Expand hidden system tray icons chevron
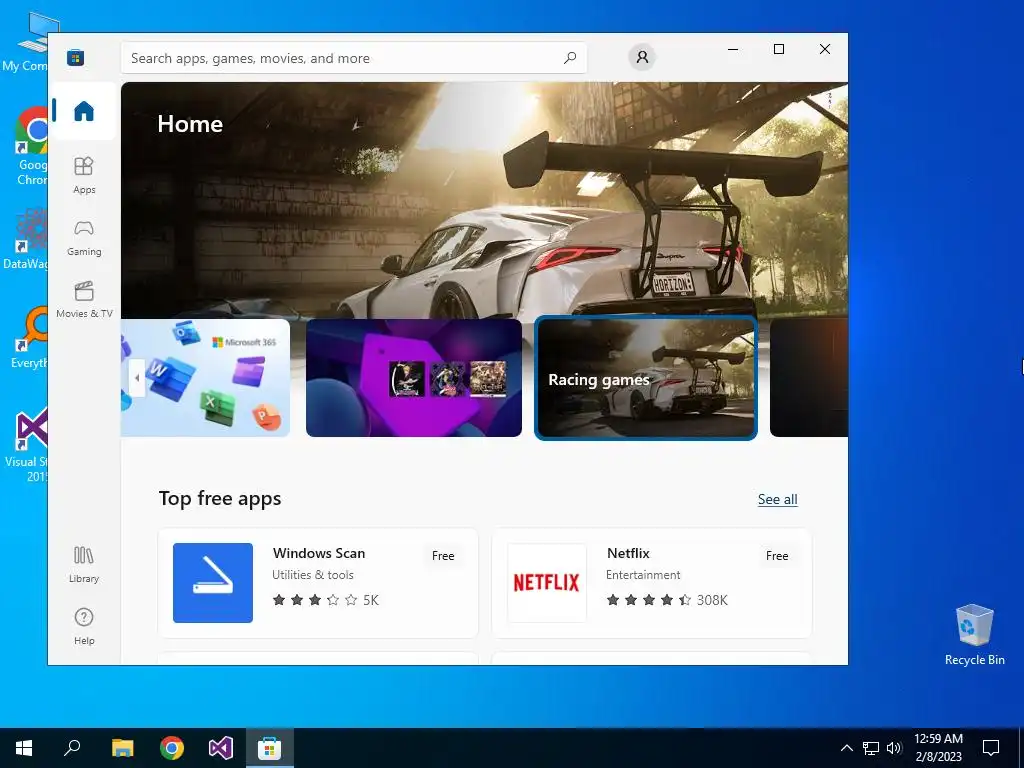This screenshot has height=768, width=1024. [x=846, y=748]
